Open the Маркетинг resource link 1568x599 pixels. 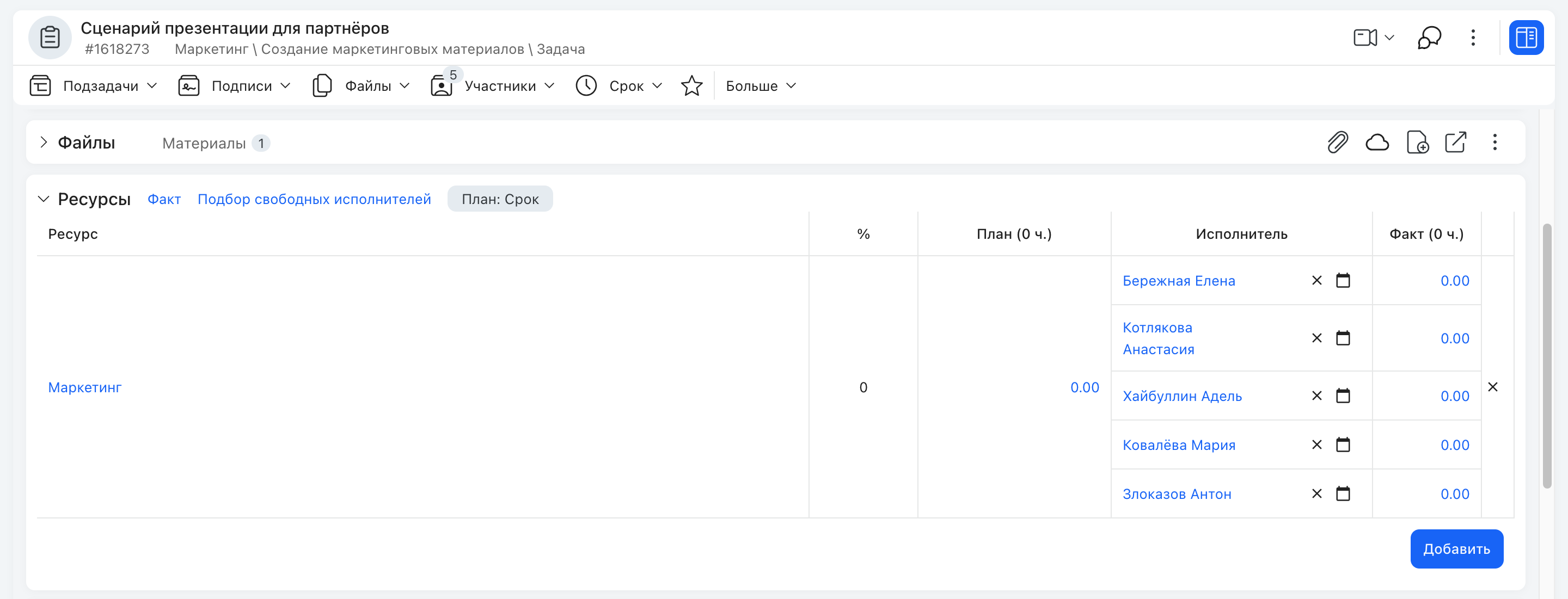pyautogui.click(x=84, y=387)
